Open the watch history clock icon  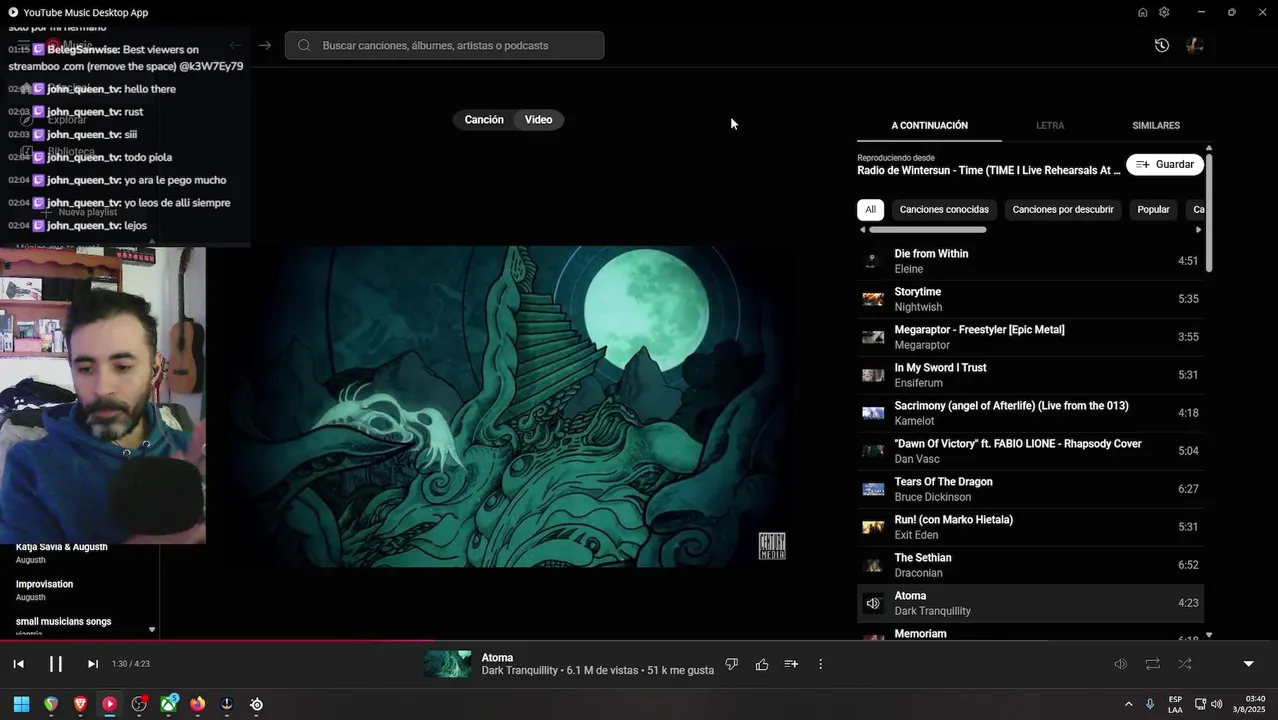click(x=1161, y=45)
